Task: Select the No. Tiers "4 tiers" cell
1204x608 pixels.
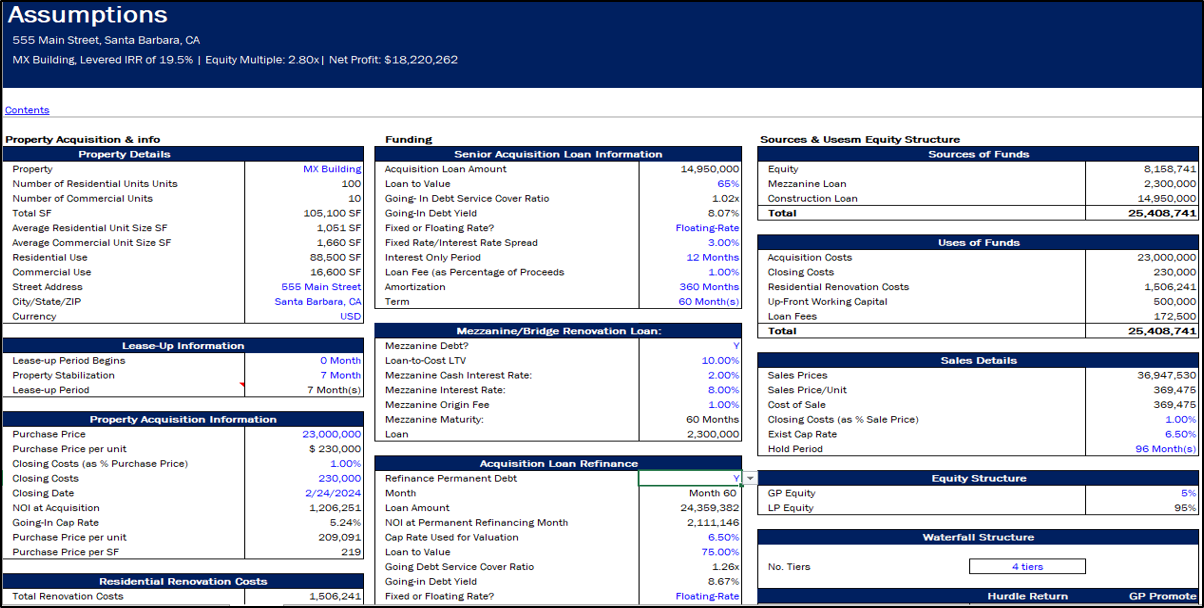Action: 1027,567
